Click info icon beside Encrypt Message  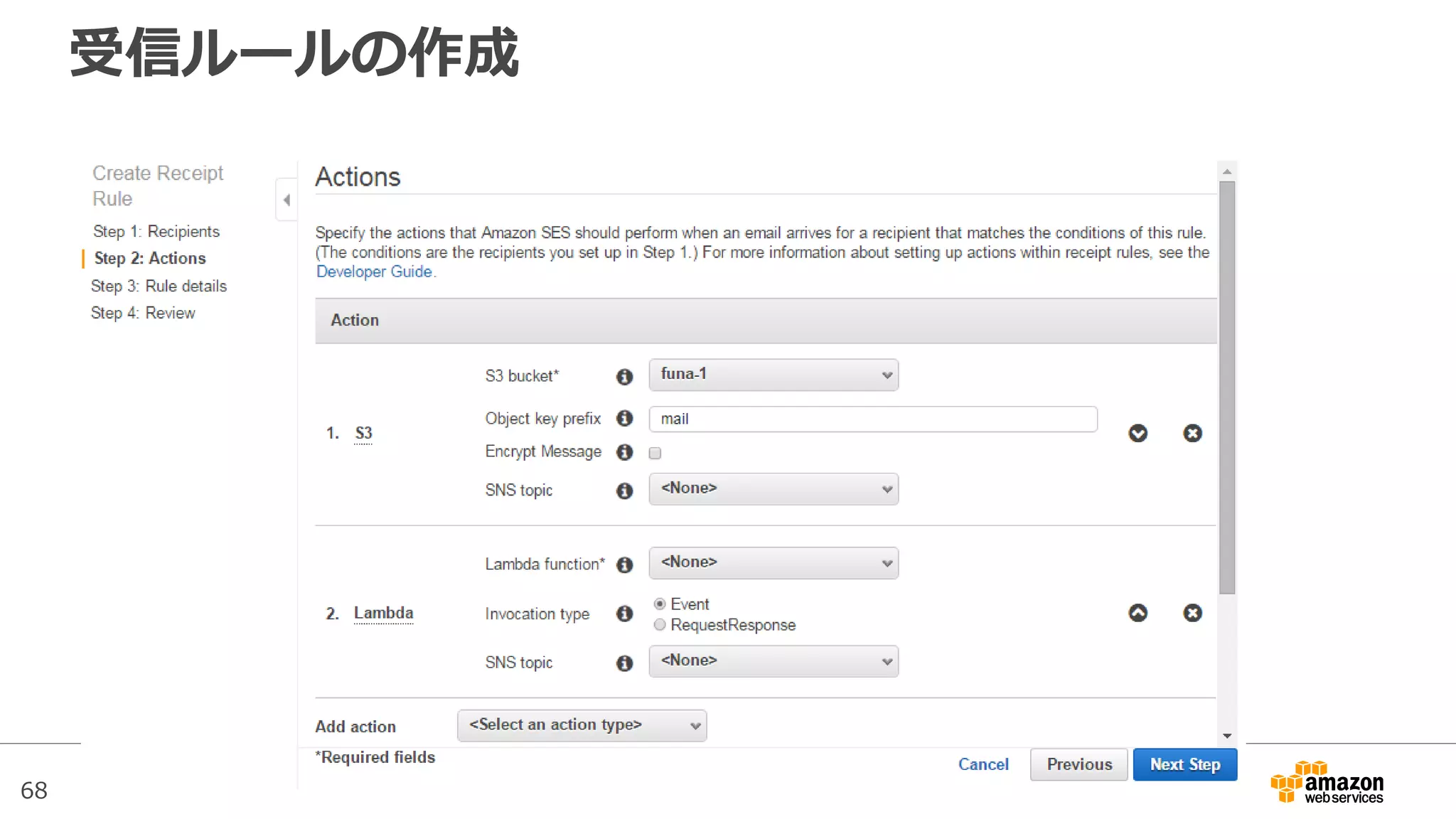pyautogui.click(x=624, y=452)
